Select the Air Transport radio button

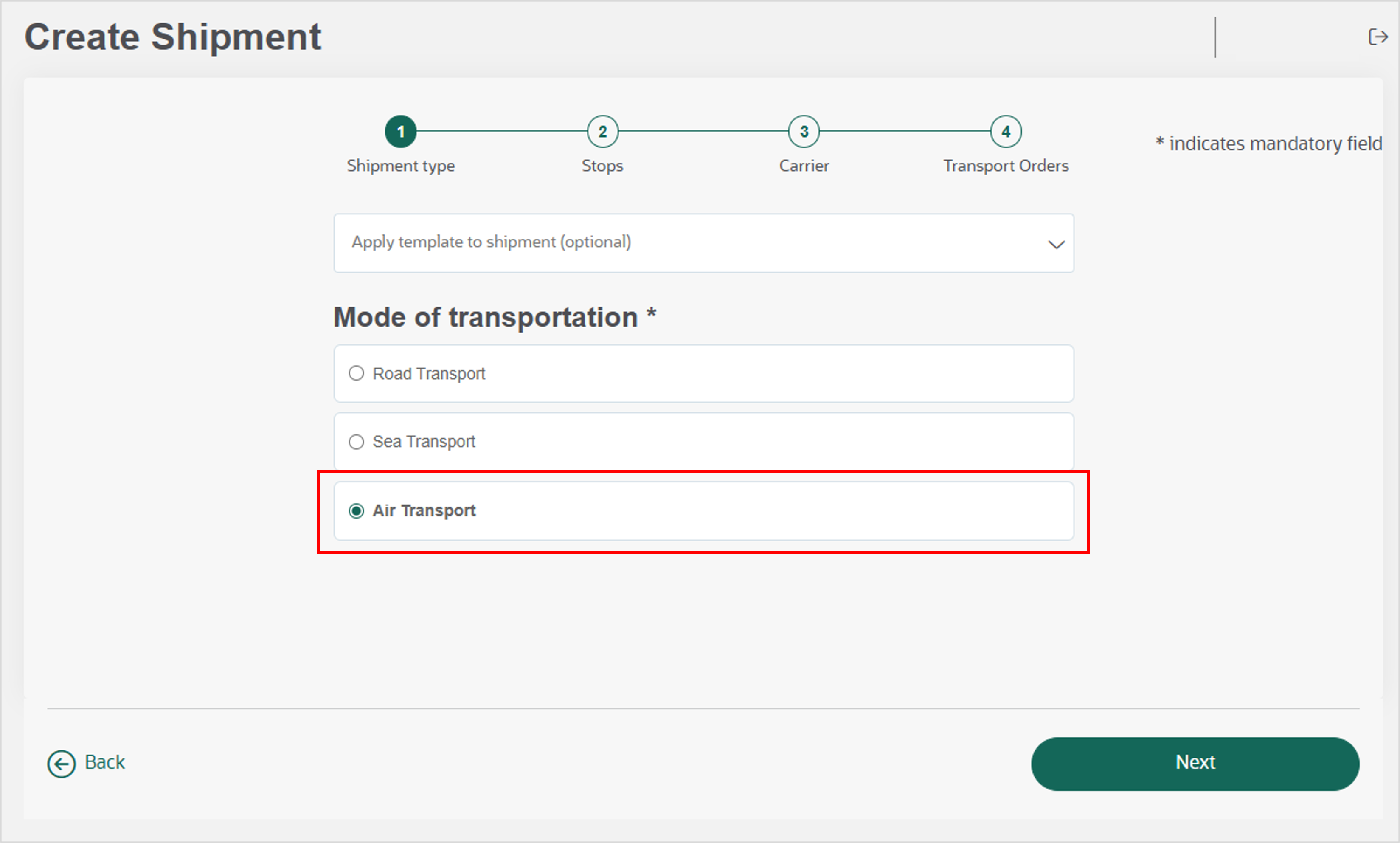(x=356, y=511)
